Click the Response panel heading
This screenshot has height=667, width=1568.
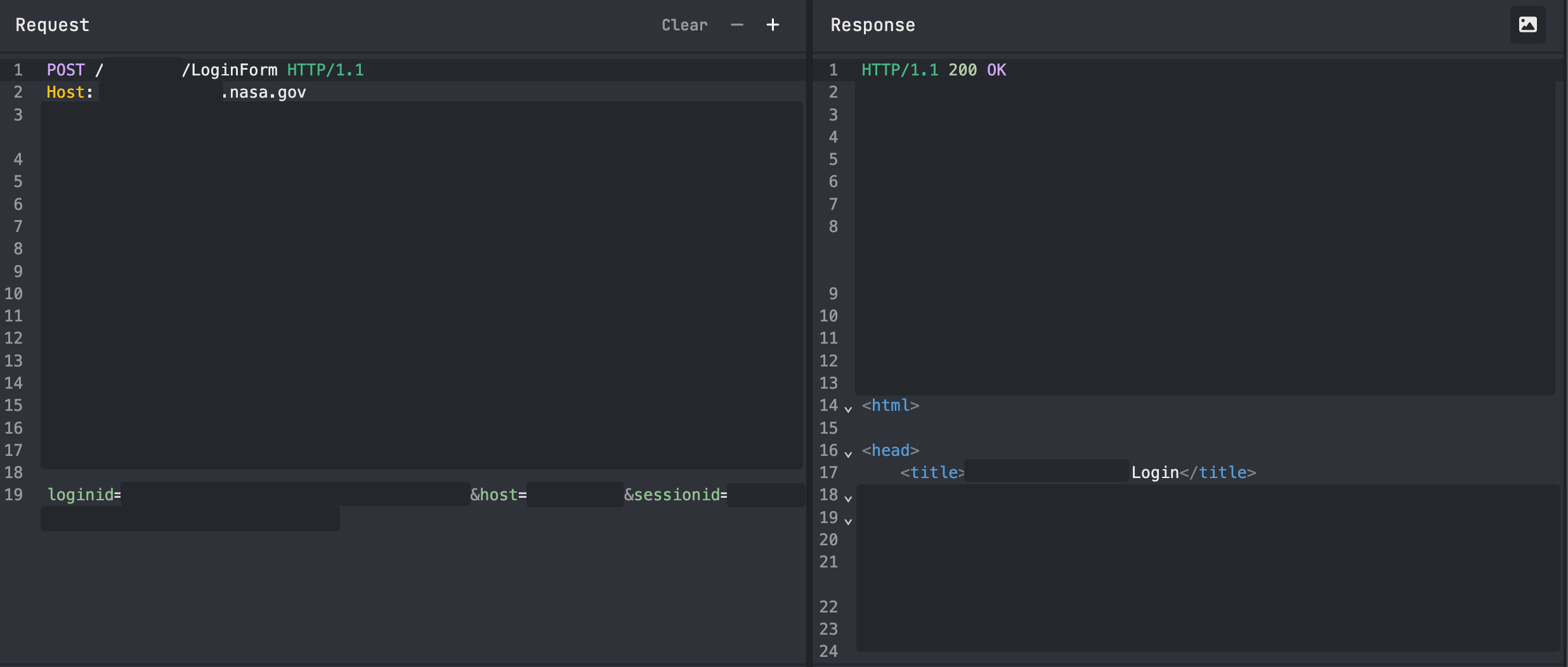pyautogui.click(x=873, y=25)
